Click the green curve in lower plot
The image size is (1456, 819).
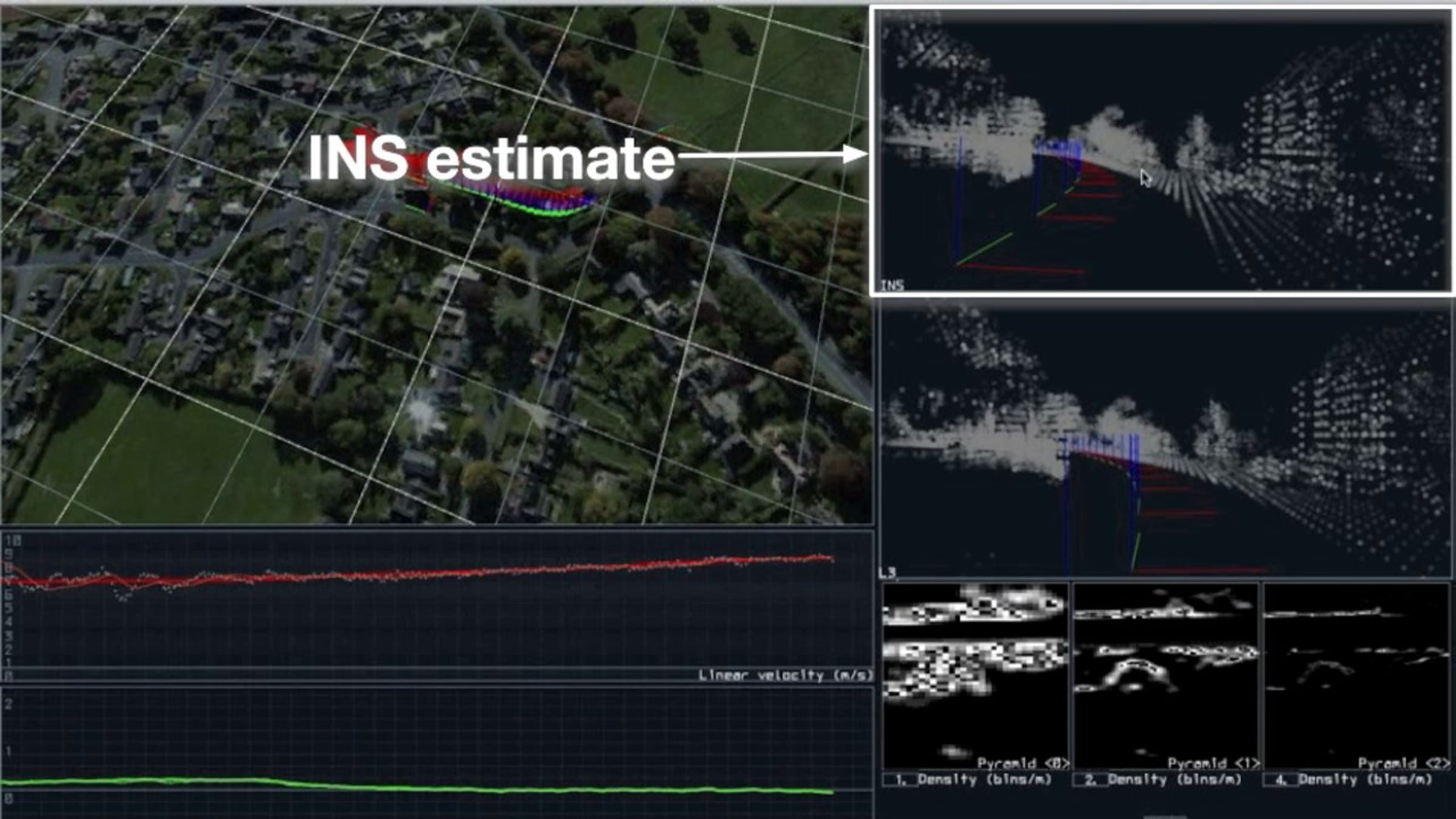(x=419, y=786)
